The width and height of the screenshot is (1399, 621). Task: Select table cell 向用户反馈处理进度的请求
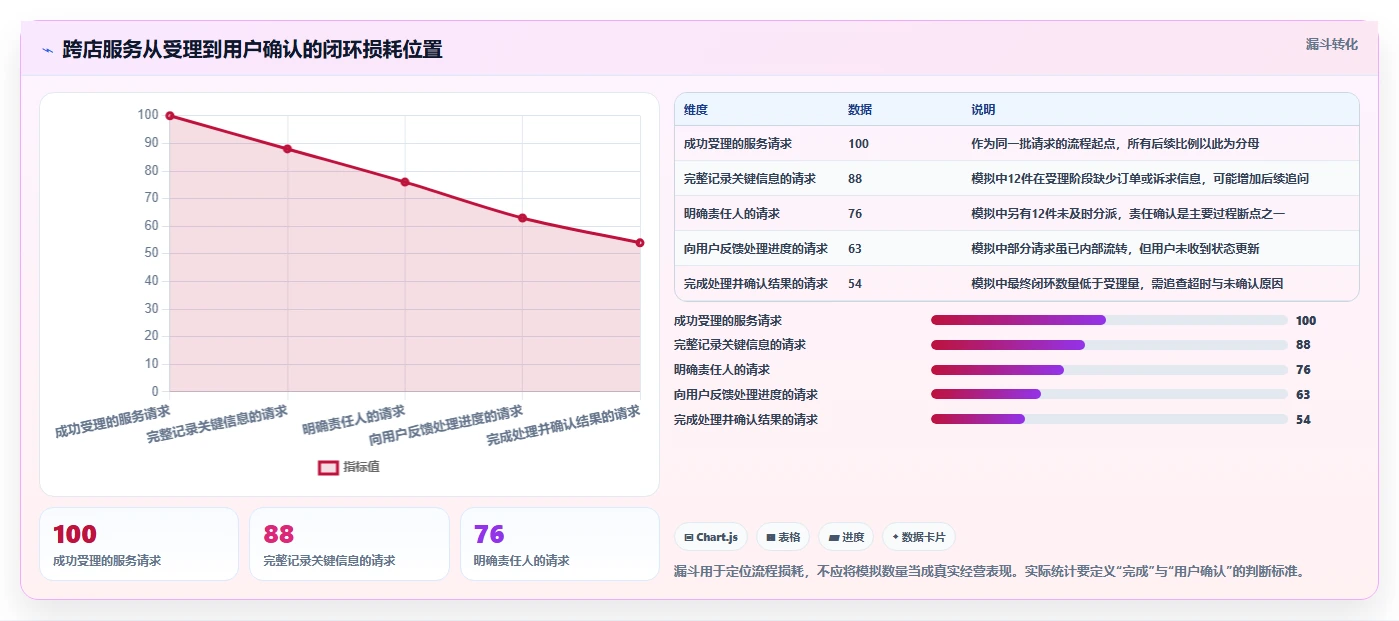pos(756,249)
